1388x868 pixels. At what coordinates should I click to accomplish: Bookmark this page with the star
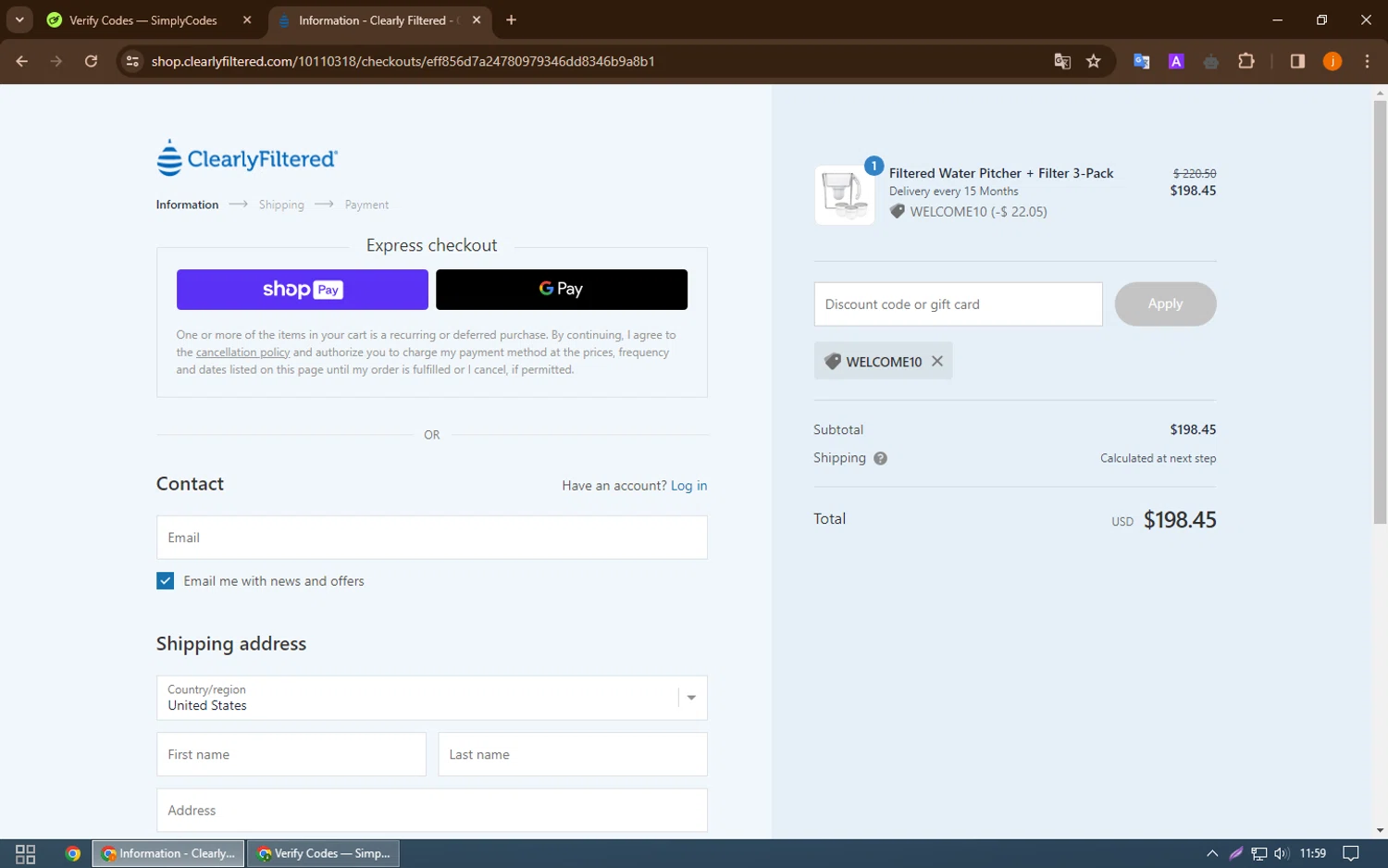click(1094, 61)
